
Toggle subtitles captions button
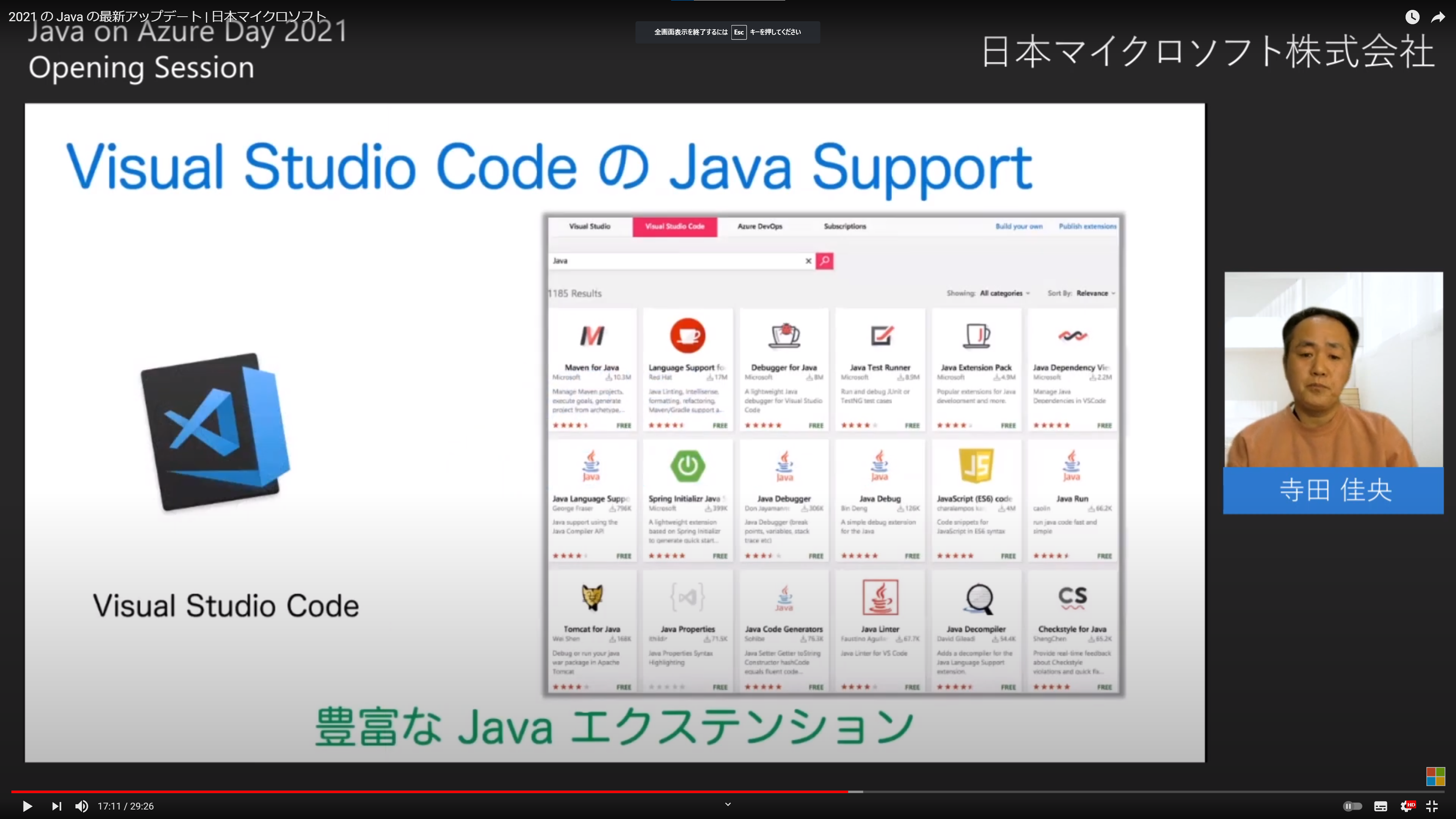click(1381, 806)
